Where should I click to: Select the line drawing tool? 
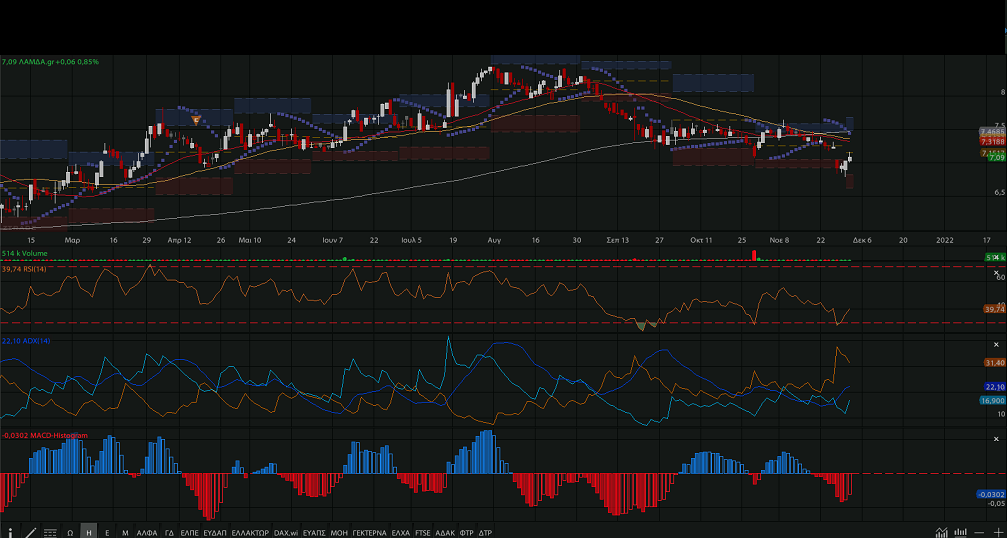pos(30,532)
